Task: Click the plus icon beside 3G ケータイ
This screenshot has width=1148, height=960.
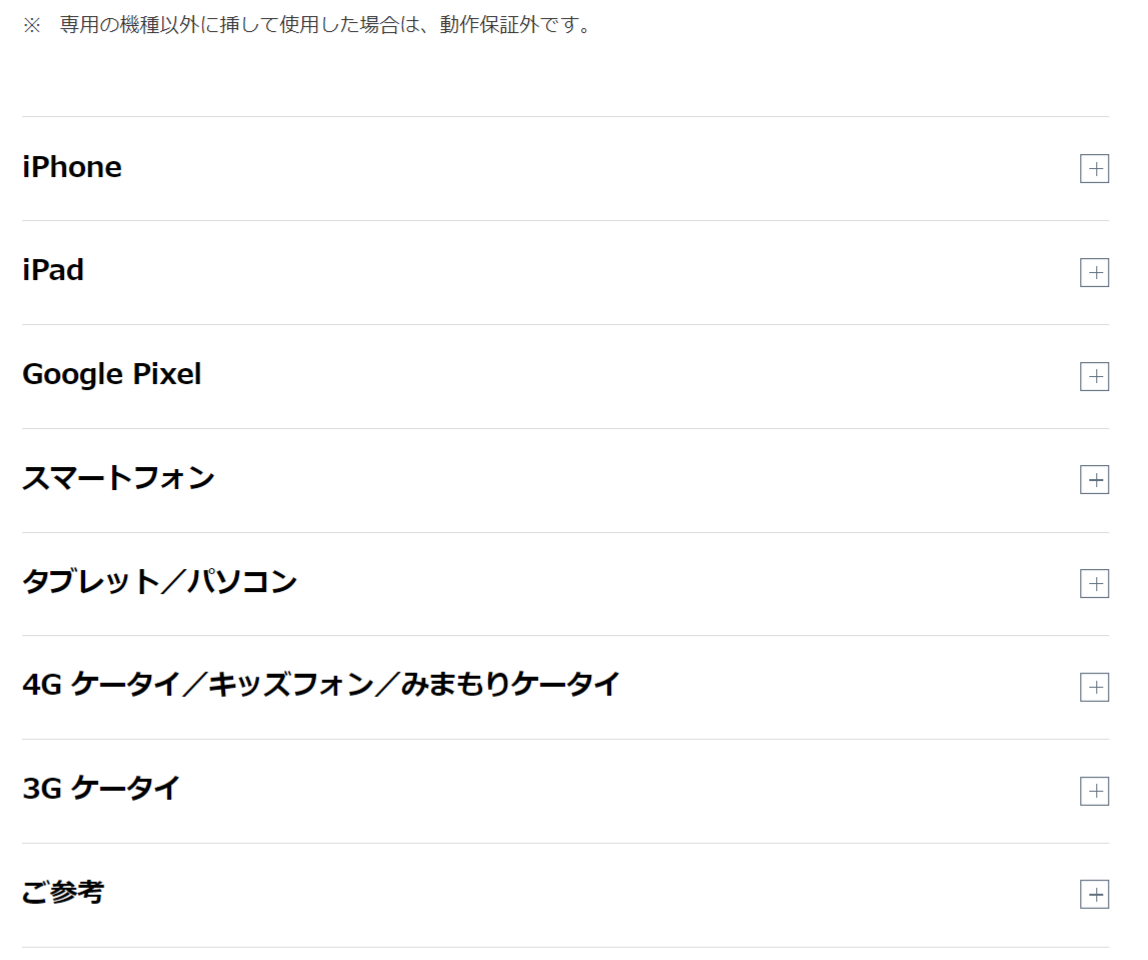Action: 1094,792
